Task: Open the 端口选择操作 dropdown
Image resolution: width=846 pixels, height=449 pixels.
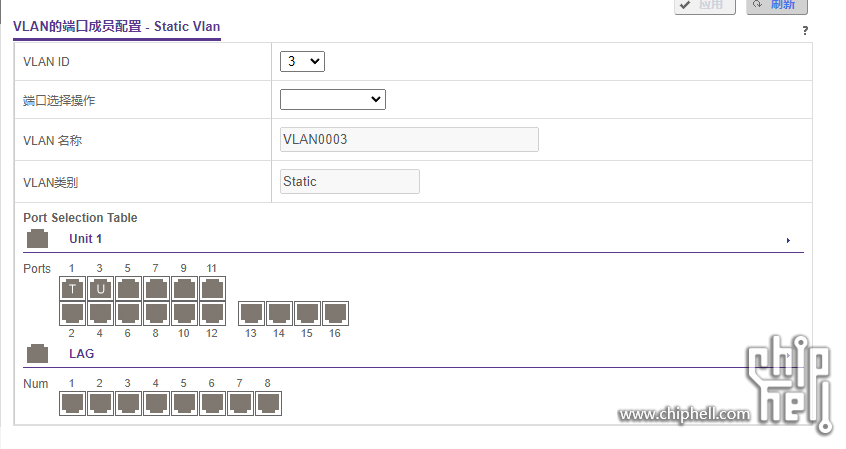Action: click(x=333, y=99)
